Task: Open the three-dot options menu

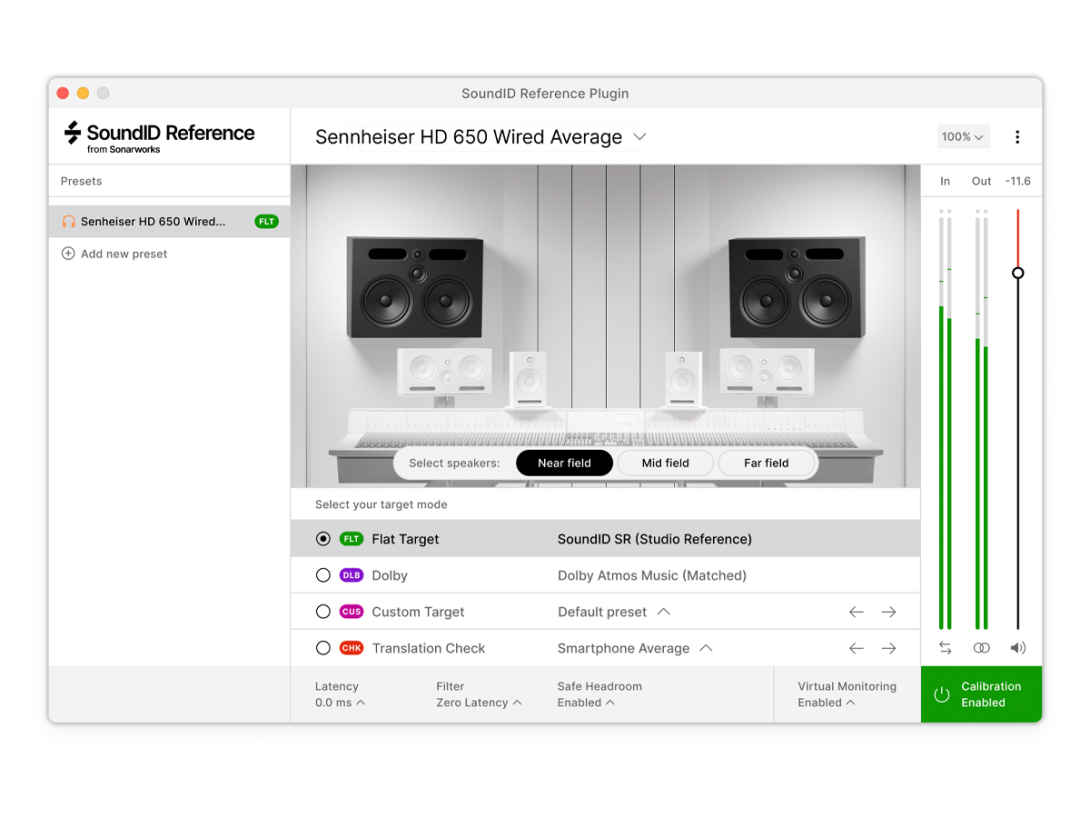Action: [1017, 136]
